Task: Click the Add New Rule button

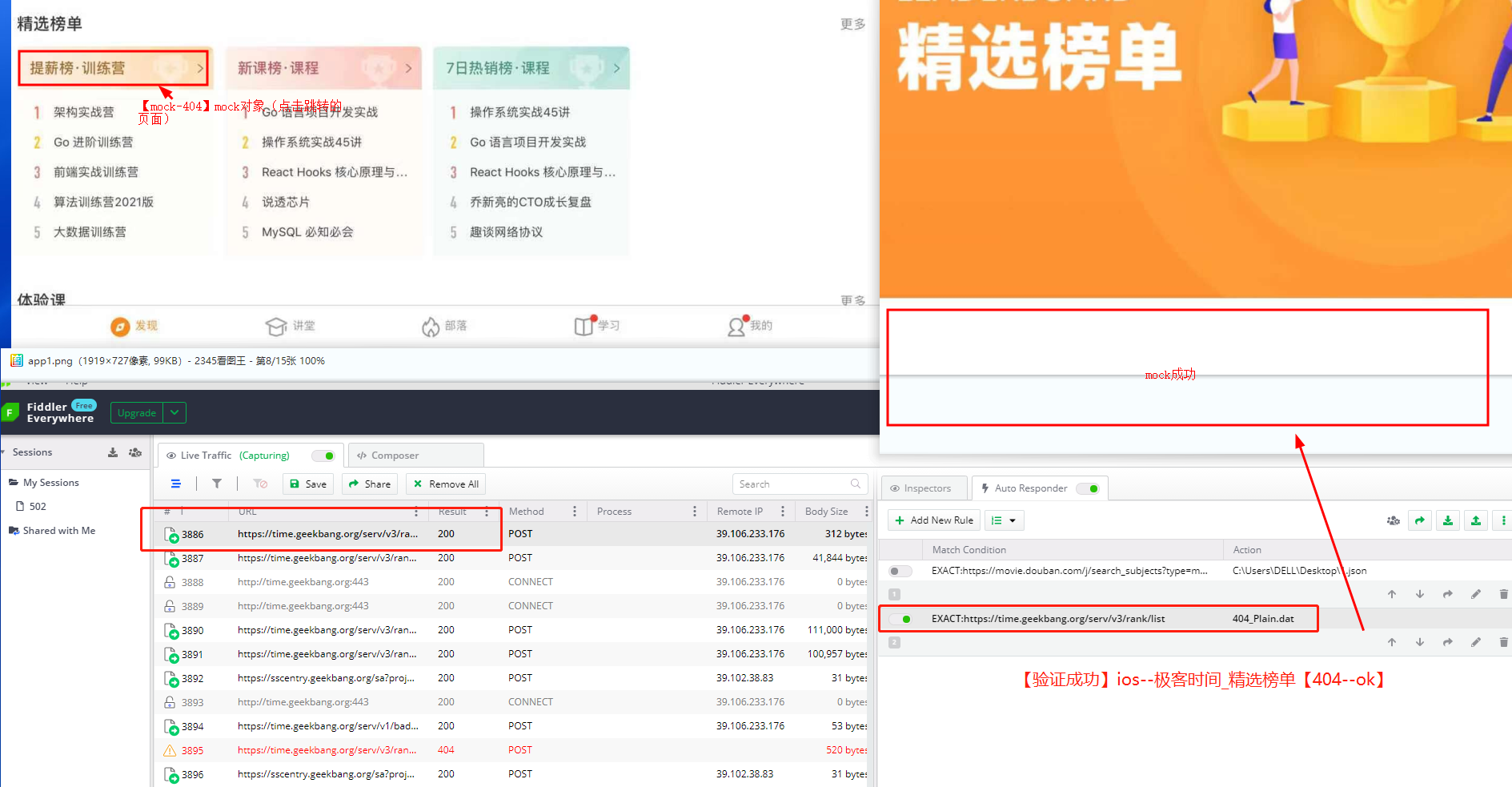Action: coord(934,520)
